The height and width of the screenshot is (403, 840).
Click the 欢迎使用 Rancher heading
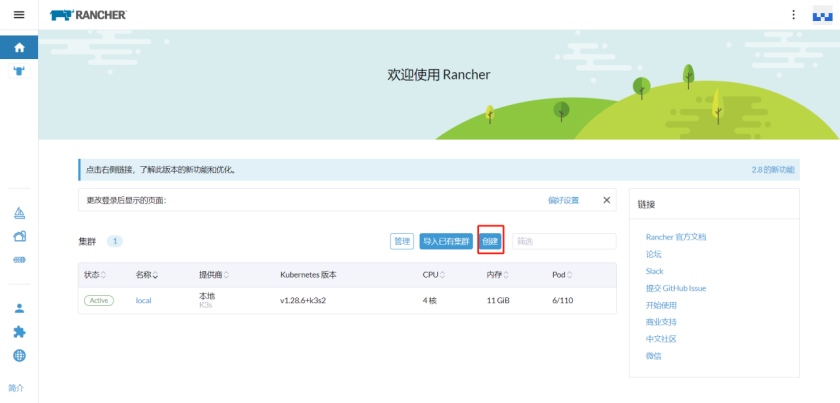click(439, 75)
